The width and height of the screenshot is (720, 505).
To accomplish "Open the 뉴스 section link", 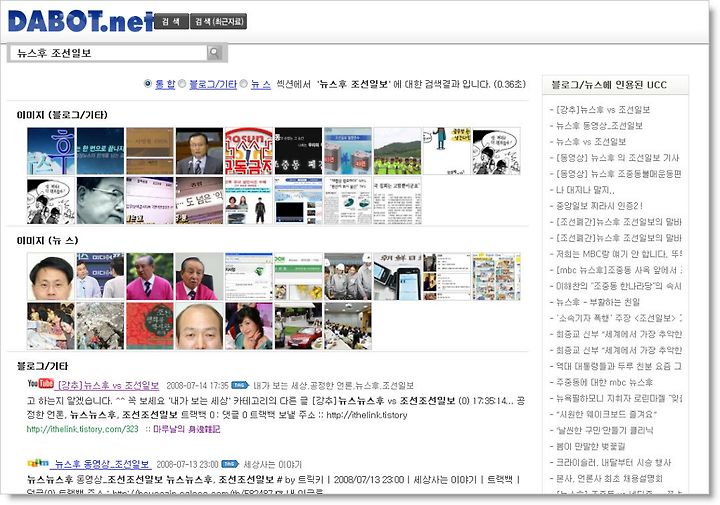I will pyautogui.click(x=261, y=84).
